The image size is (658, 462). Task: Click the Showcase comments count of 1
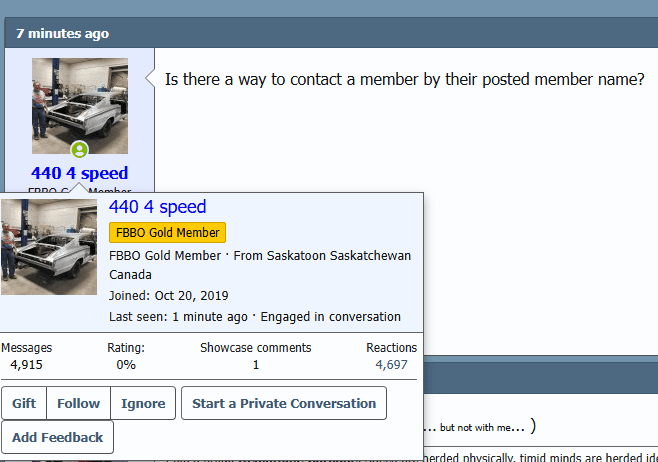(x=255, y=365)
